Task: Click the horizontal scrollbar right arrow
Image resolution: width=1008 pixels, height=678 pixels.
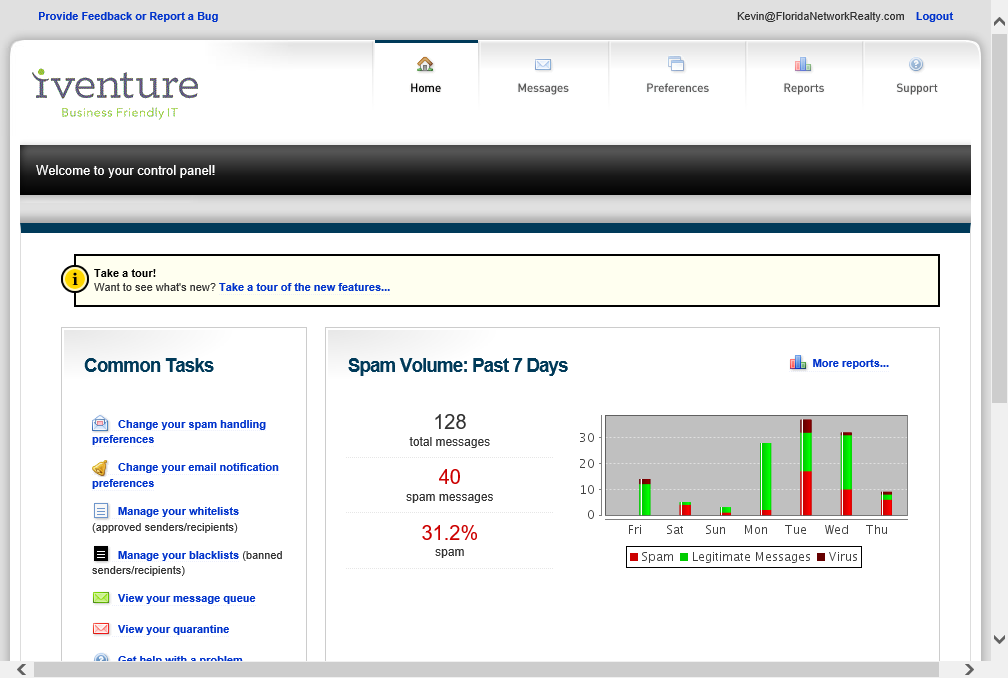Action: point(969,670)
